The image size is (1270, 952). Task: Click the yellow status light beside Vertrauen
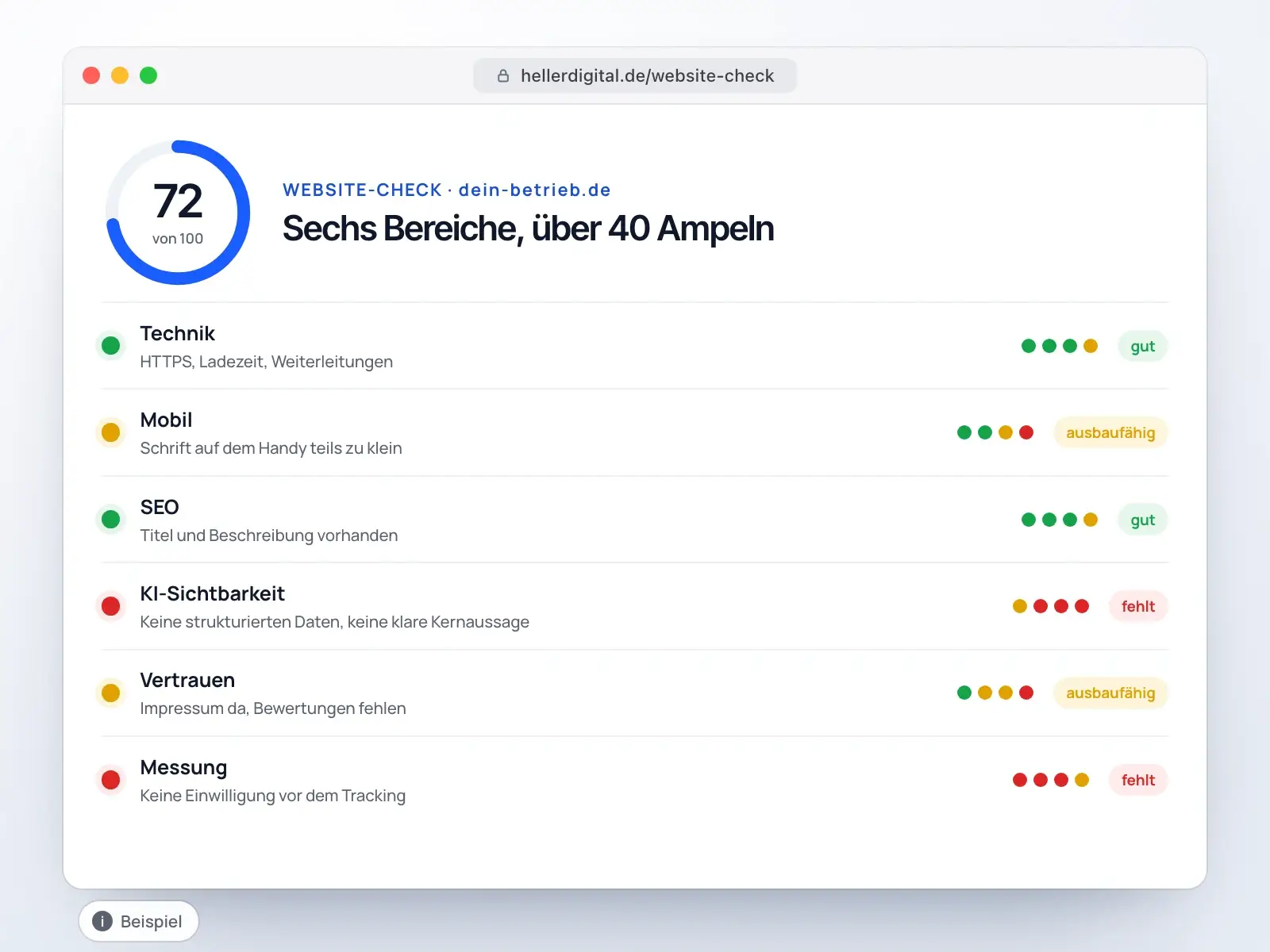(111, 693)
